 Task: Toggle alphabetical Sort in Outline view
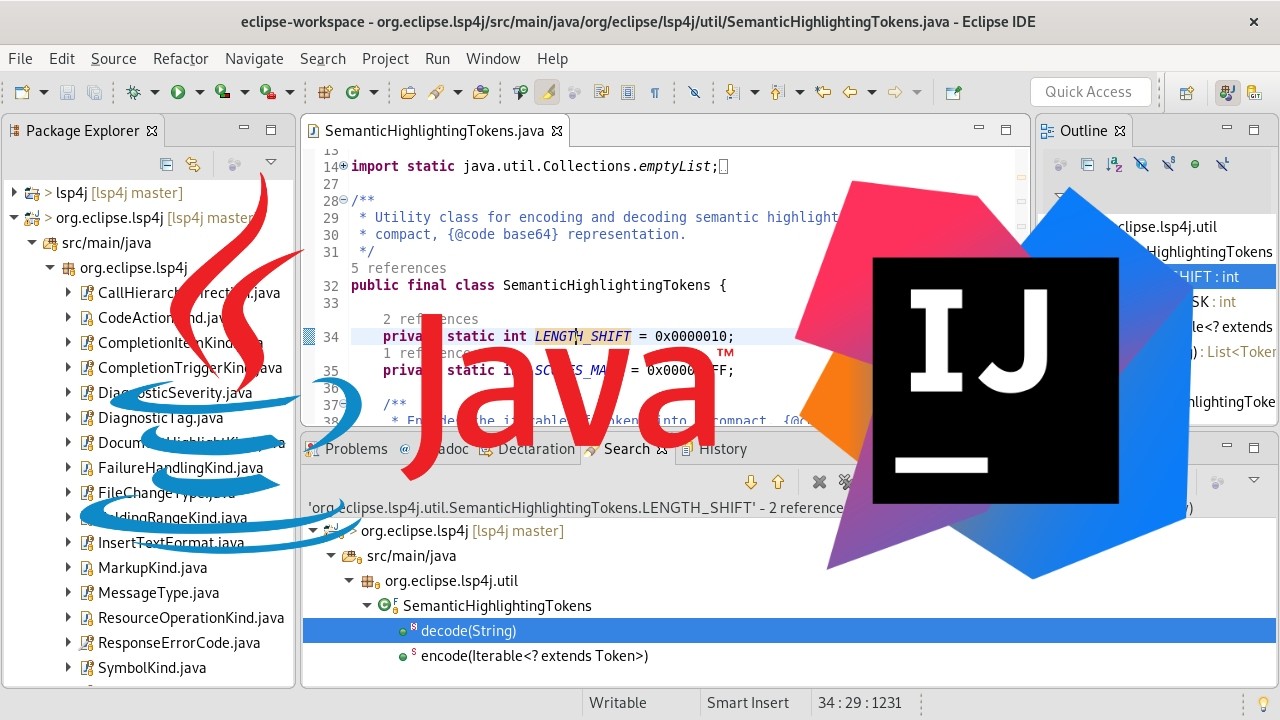(1114, 164)
